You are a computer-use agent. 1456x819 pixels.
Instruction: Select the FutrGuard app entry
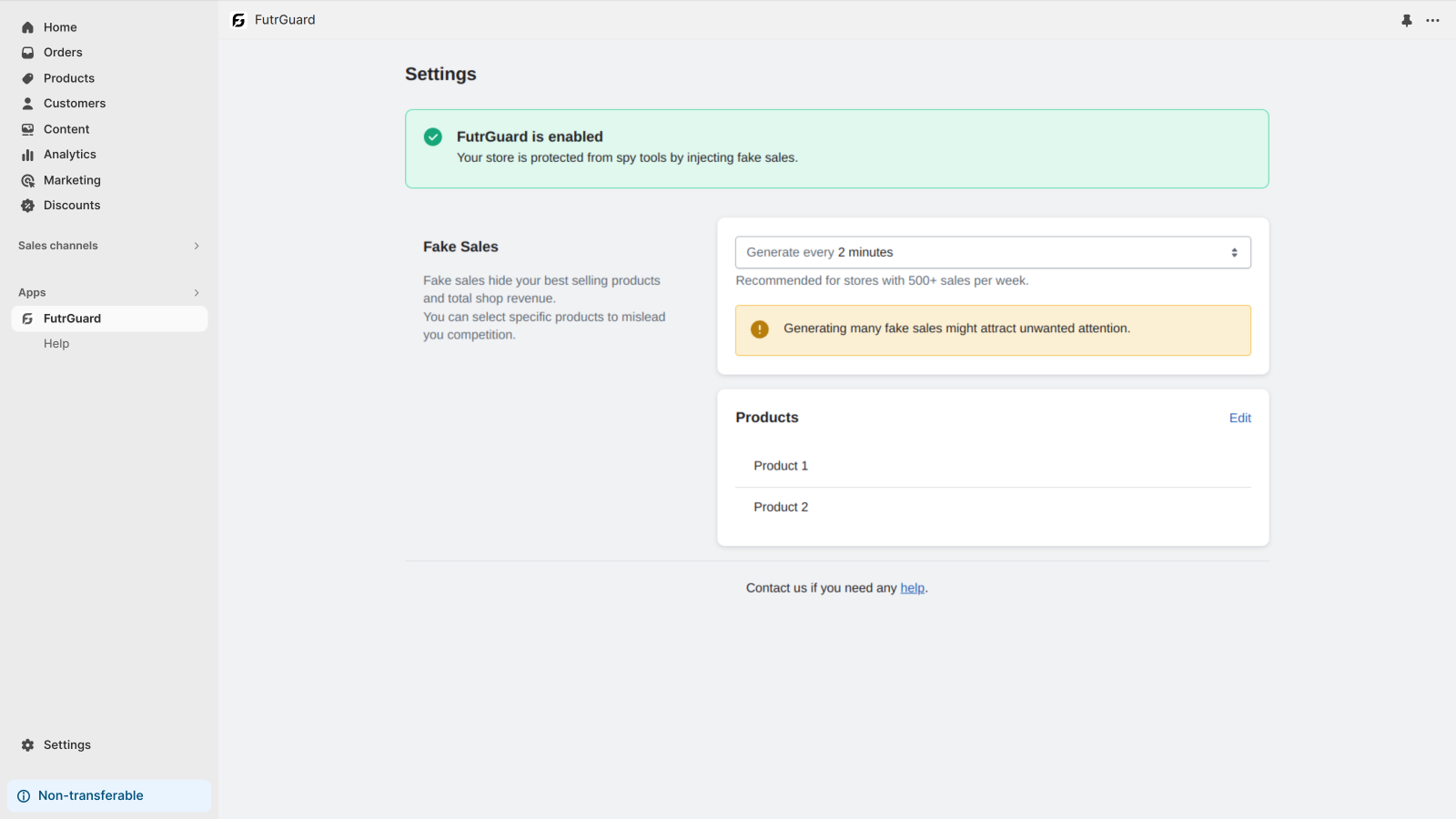tap(109, 318)
